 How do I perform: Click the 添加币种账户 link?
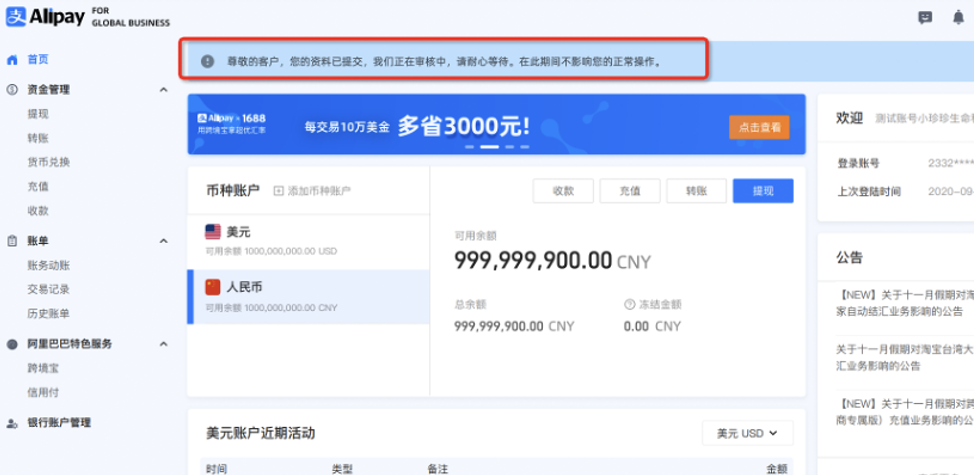(x=312, y=191)
